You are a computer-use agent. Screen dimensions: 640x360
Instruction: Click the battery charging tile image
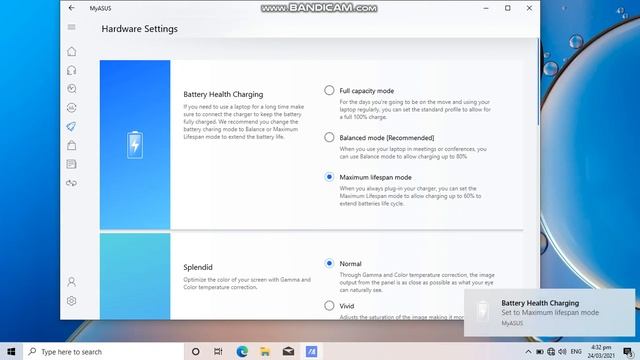[135, 144]
